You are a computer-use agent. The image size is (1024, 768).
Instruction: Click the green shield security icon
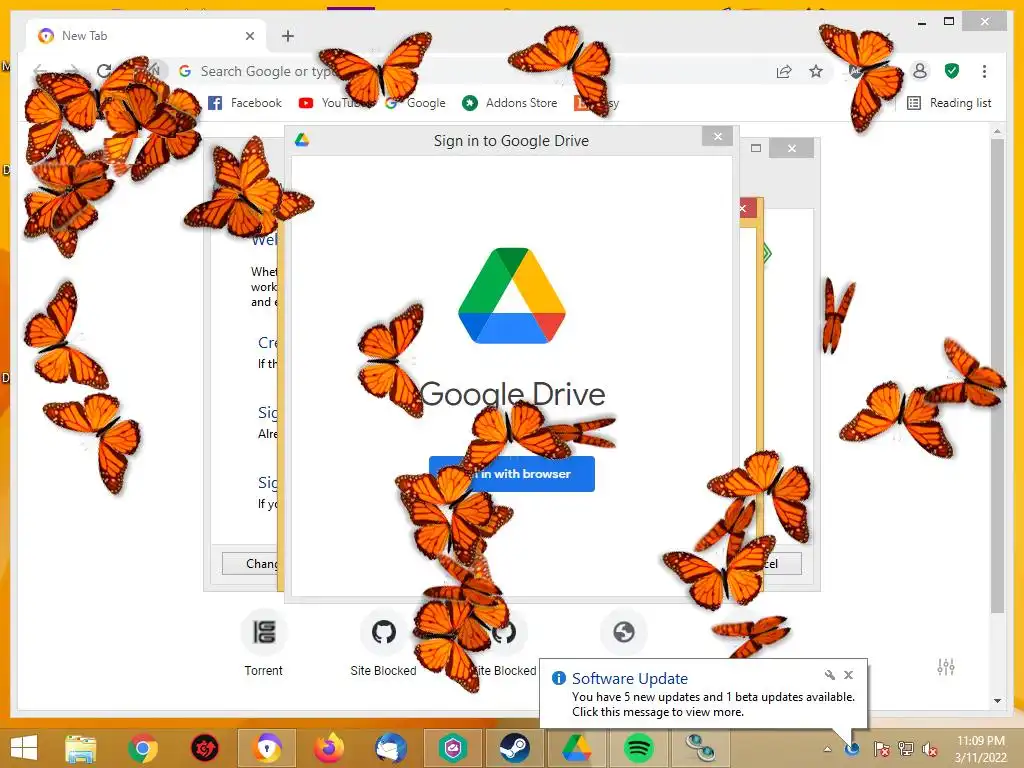coord(952,71)
